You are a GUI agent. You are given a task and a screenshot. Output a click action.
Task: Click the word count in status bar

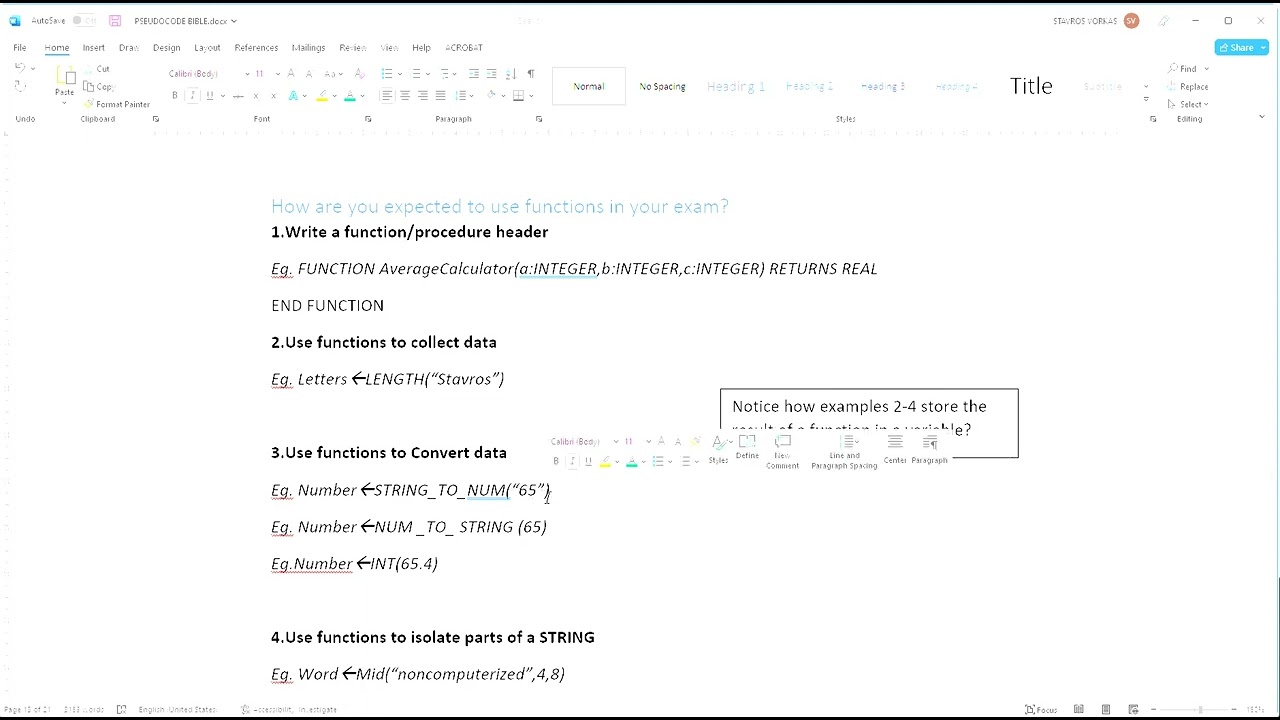[x=83, y=709]
